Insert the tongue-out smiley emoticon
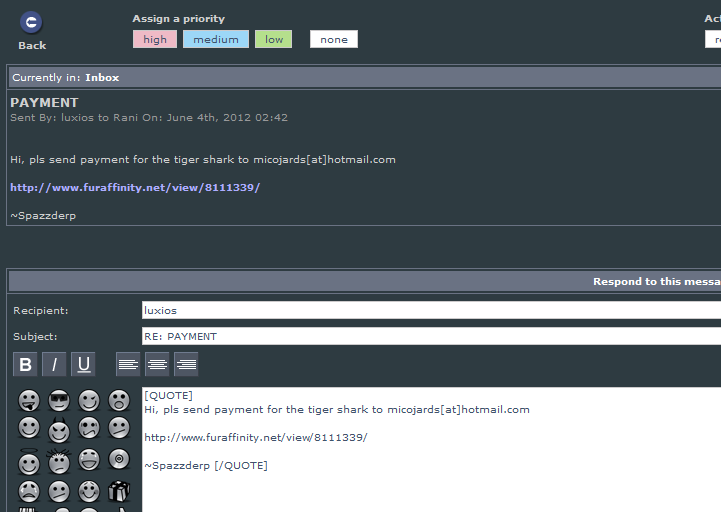The height and width of the screenshot is (512, 721). point(29,401)
